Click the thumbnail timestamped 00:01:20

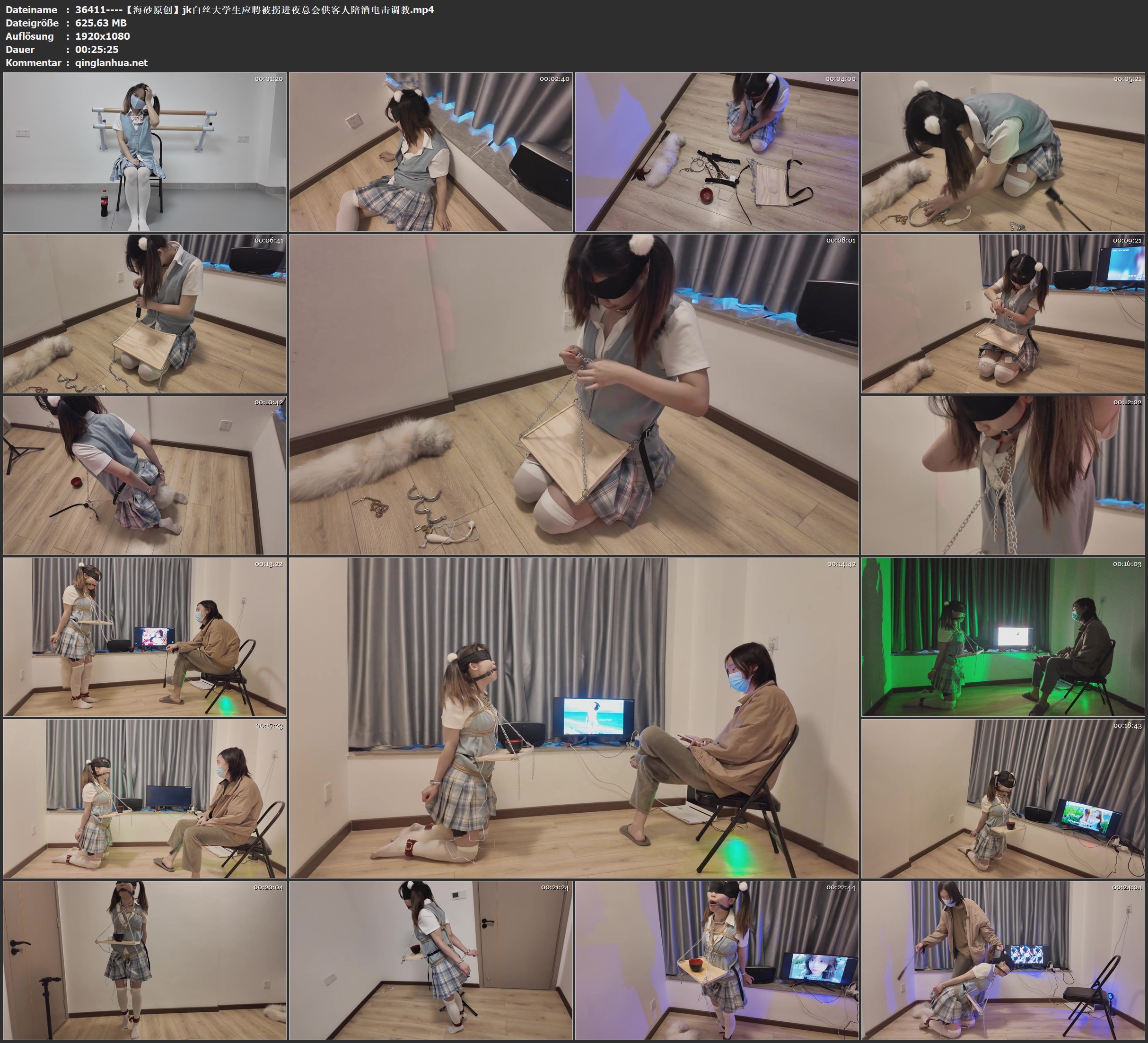[x=145, y=151]
